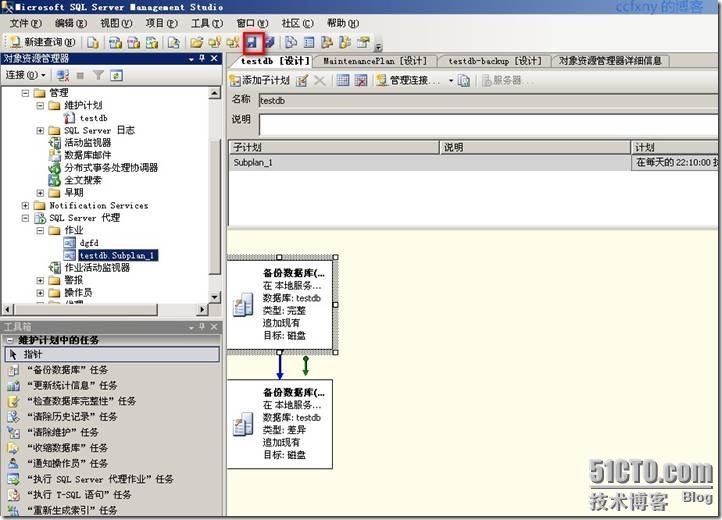Collapse the Maintenance Plans folder
This screenshot has height=520, width=722.
(40, 105)
